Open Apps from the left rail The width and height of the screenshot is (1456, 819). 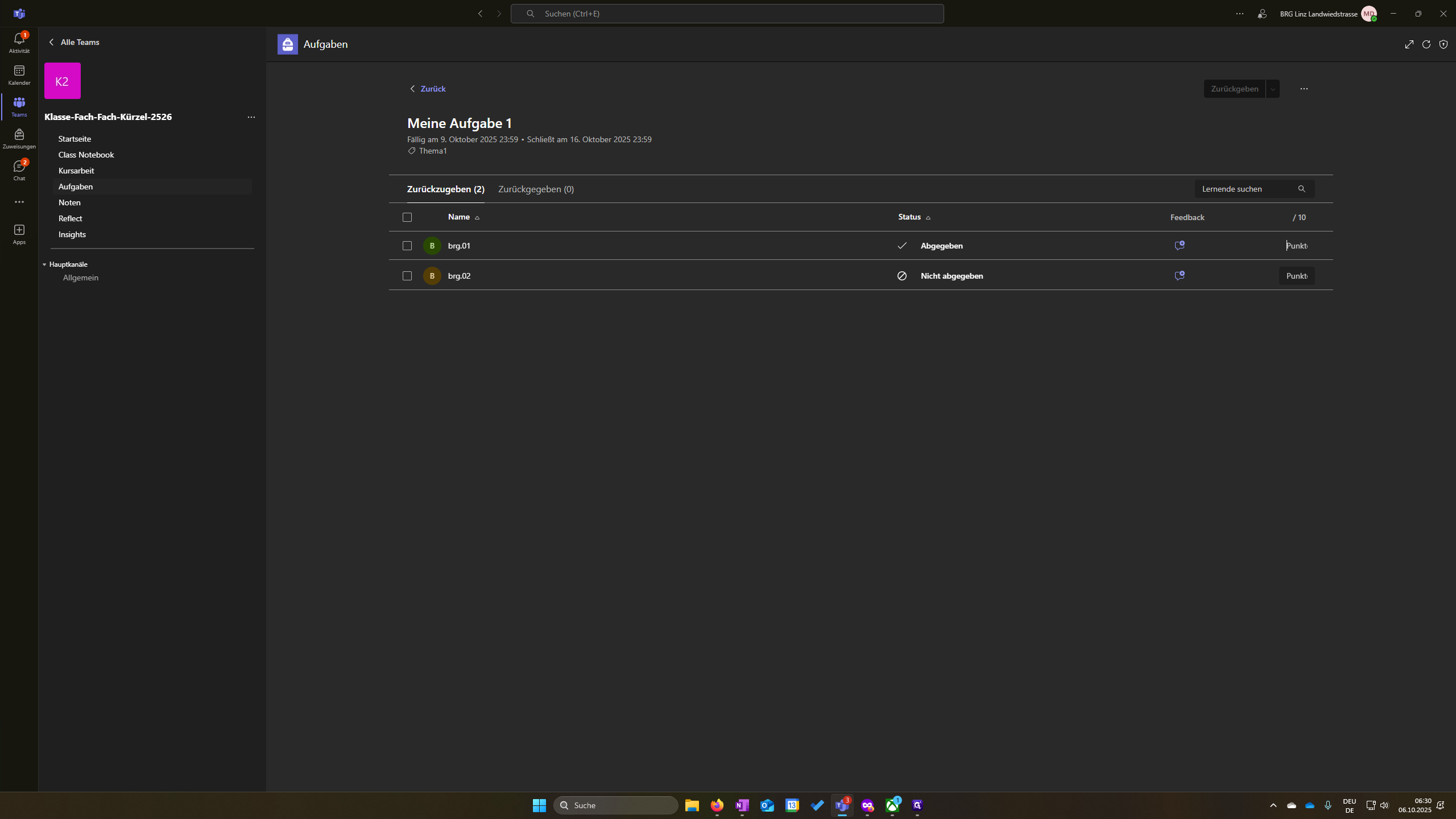pyautogui.click(x=19, y=234)
